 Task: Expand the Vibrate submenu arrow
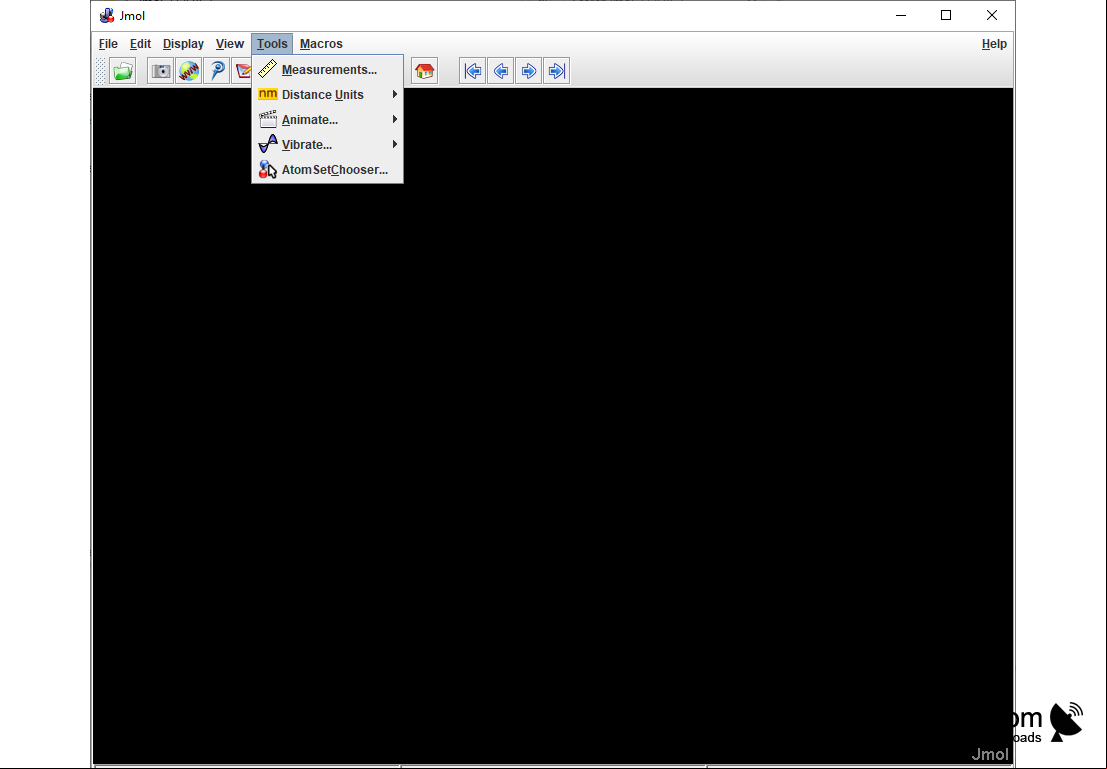coord(395,144)
